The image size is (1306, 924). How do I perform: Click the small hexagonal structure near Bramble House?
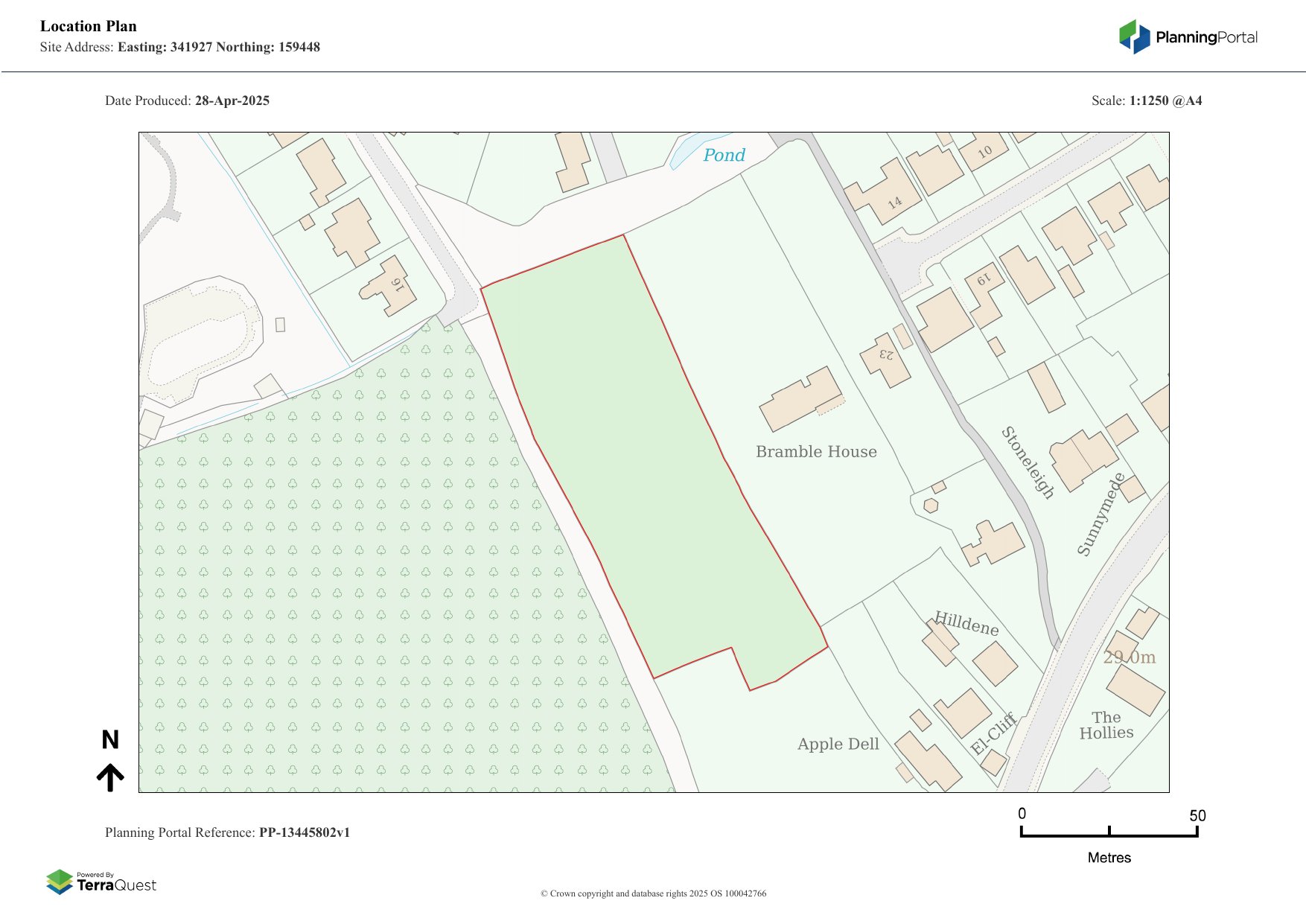931,506
